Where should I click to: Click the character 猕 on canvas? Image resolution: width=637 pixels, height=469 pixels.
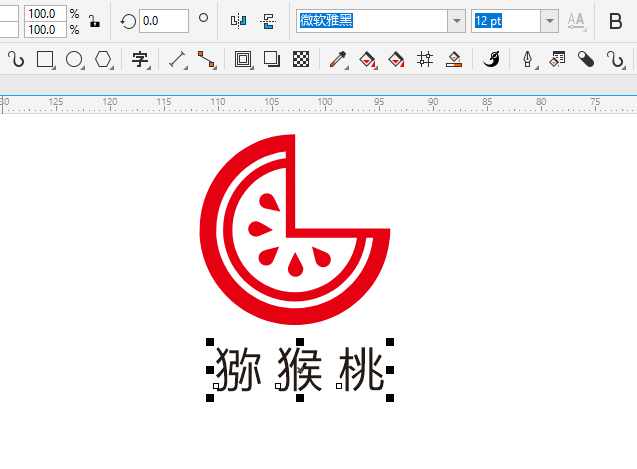pyautogui.click(x=238, y=369)
